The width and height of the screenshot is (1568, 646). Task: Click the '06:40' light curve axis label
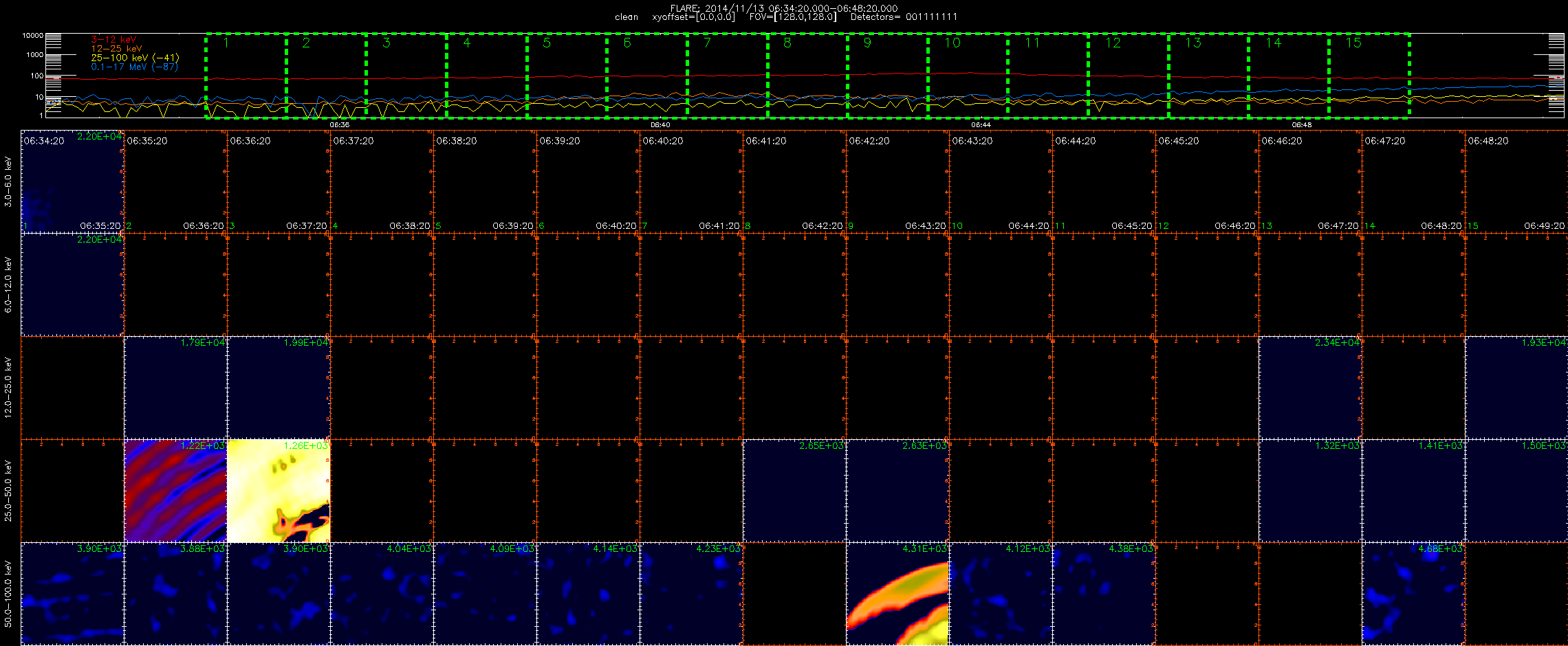(x=660, y=125)
